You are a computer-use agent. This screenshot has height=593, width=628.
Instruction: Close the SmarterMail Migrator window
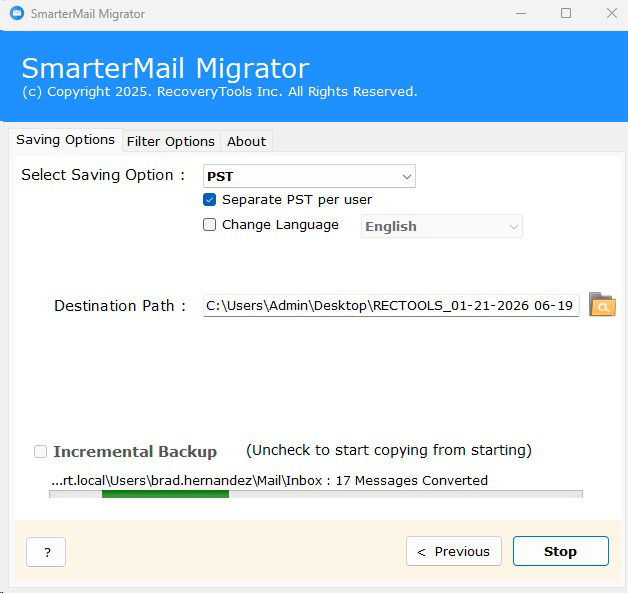coord(612,13)
